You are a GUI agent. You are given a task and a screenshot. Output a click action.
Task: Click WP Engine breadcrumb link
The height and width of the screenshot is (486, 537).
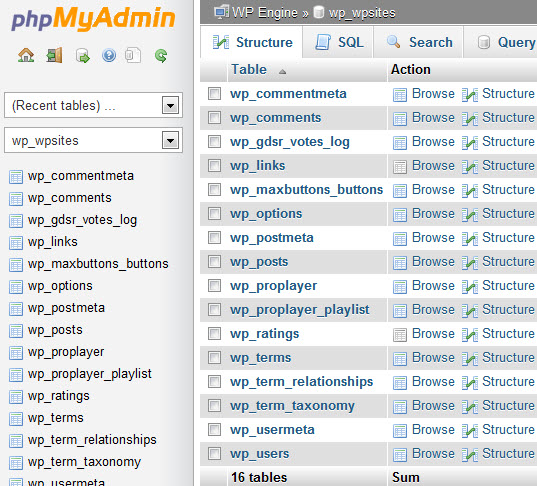[265, 13]
